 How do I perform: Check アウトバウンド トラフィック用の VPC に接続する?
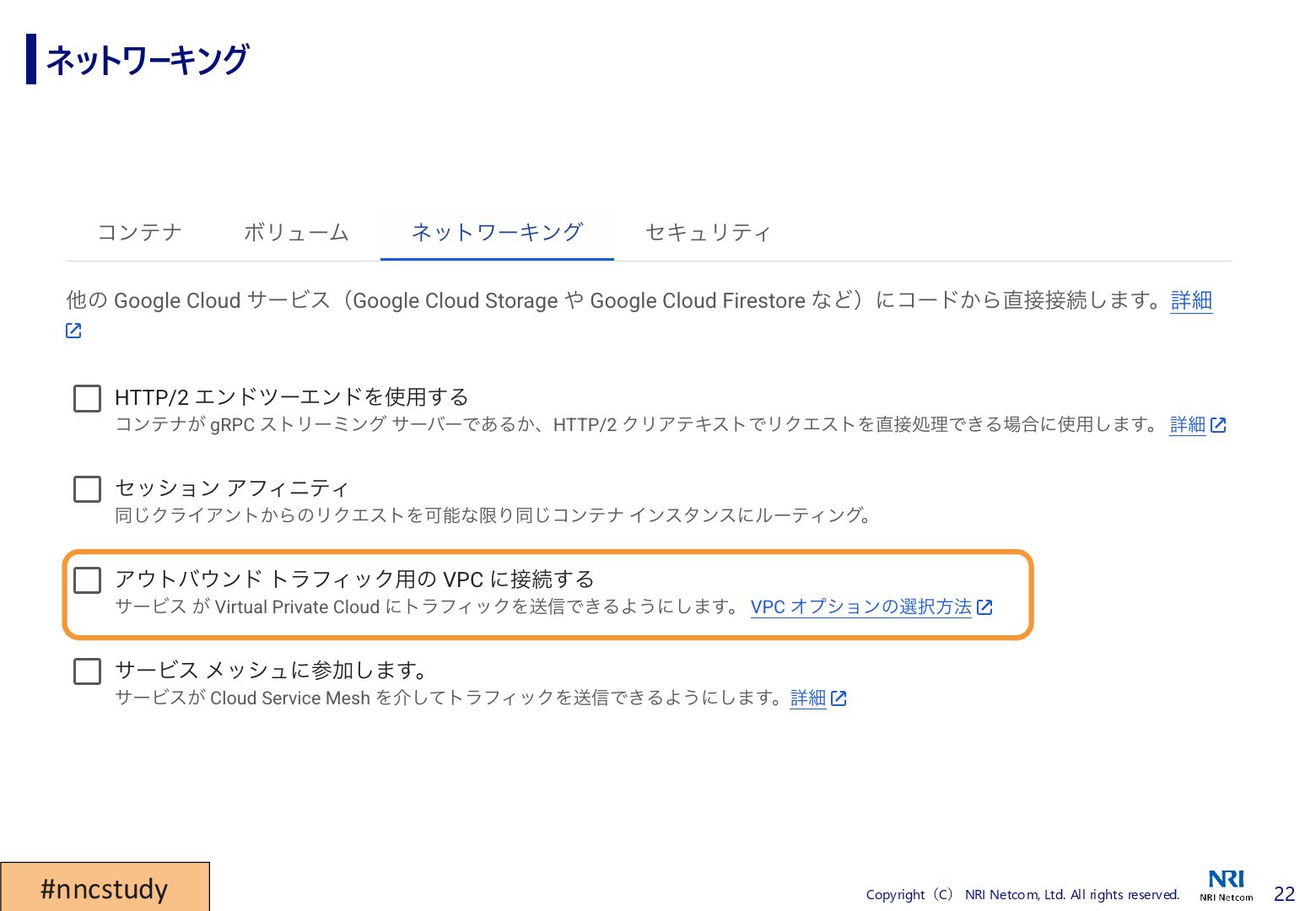click(88, 580)
